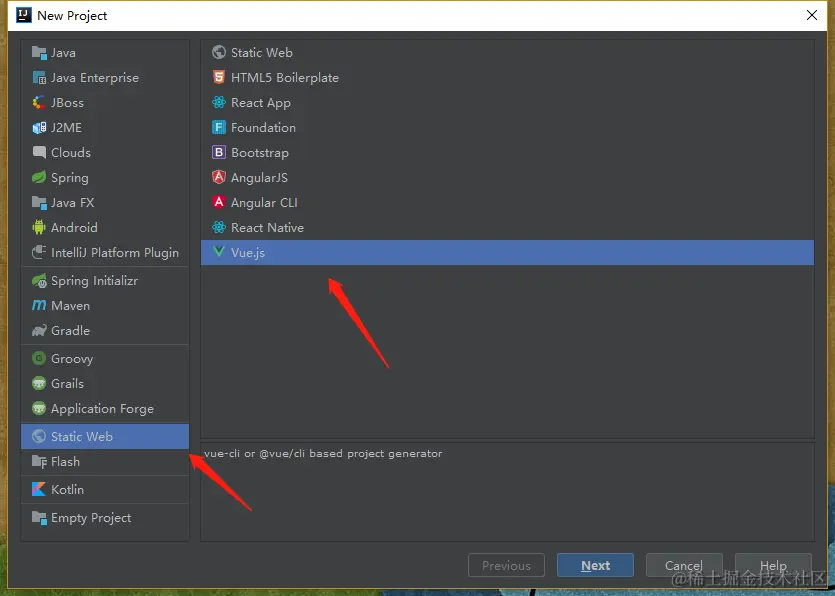
Task: Click the disabled Previous button
Action: coord(506,565)
